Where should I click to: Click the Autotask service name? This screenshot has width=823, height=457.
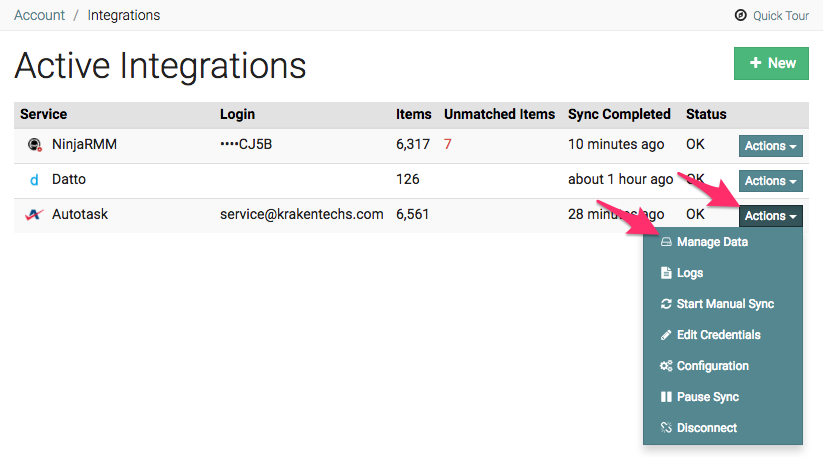point(80,214)
